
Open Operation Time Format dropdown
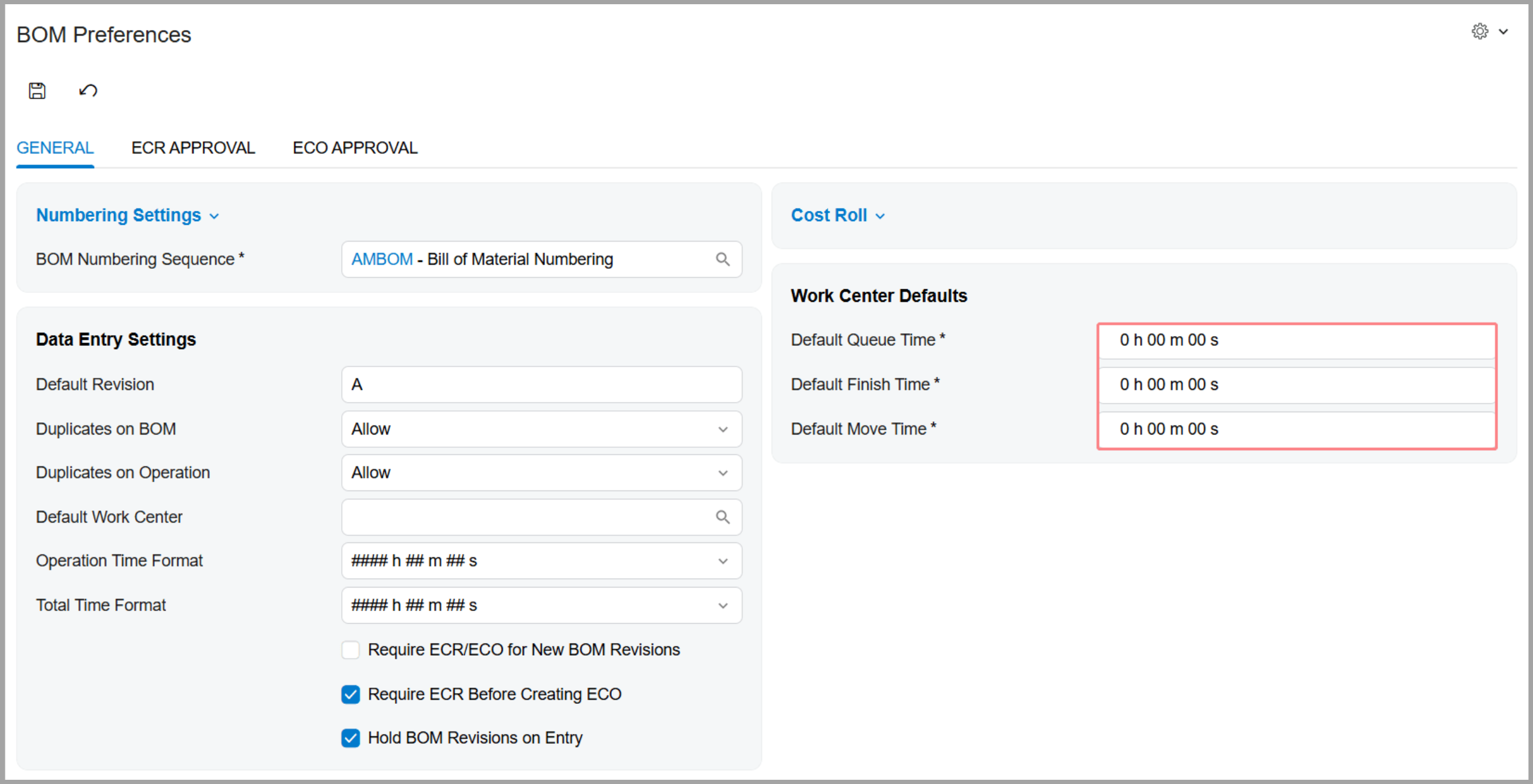tap(541, 561)
